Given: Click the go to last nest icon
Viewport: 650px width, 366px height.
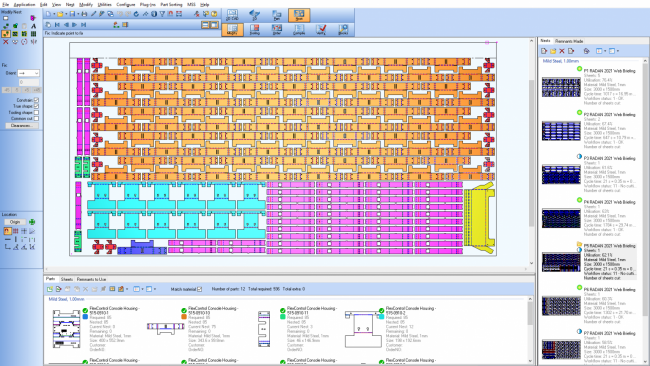Looking at the screenshot, I should click(83, 25).
